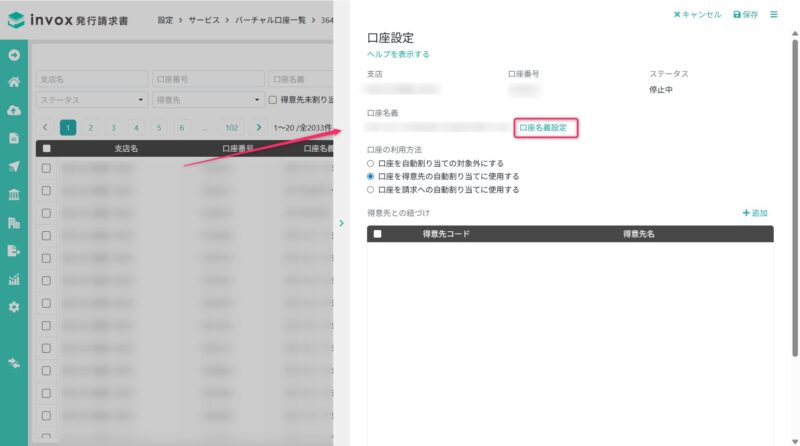The height and width of the screenshot is (446, 800).
Task: Open ヘルプを表示する help link
Action: (x=398, y=54)
